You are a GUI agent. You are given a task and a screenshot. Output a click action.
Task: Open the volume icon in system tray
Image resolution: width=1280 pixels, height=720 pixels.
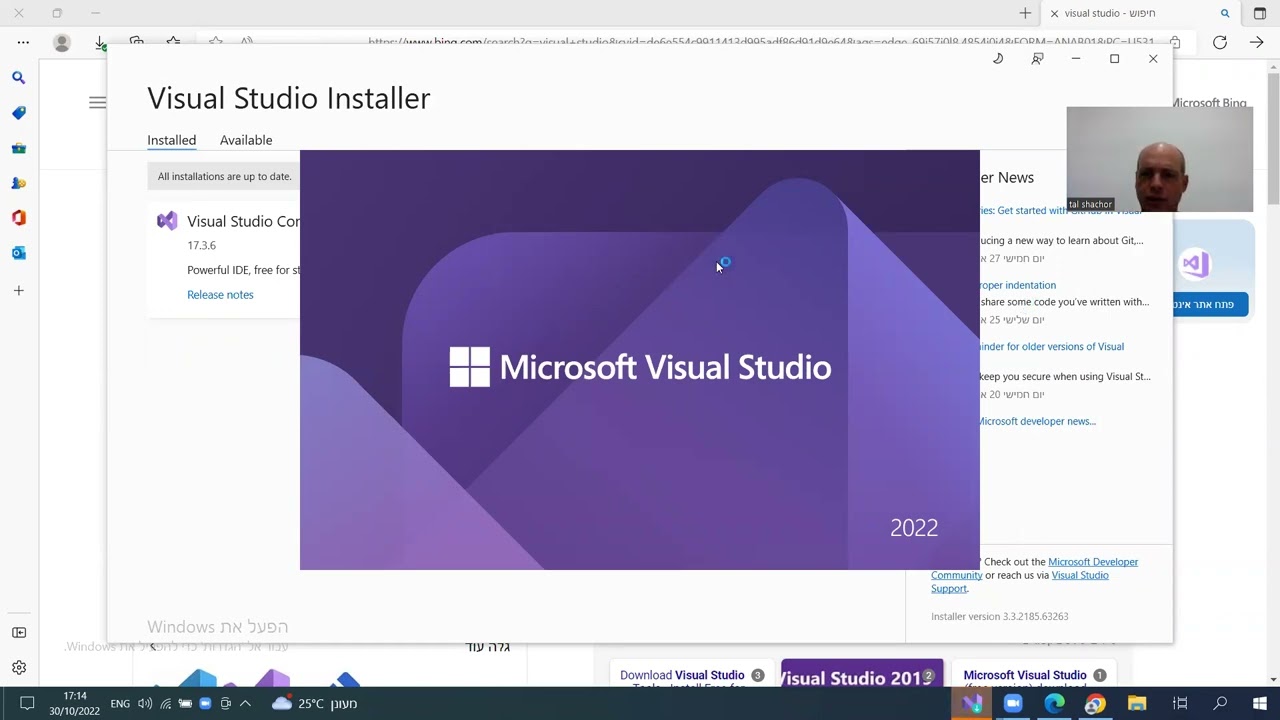pyautogui.click(x=145, y=703)
